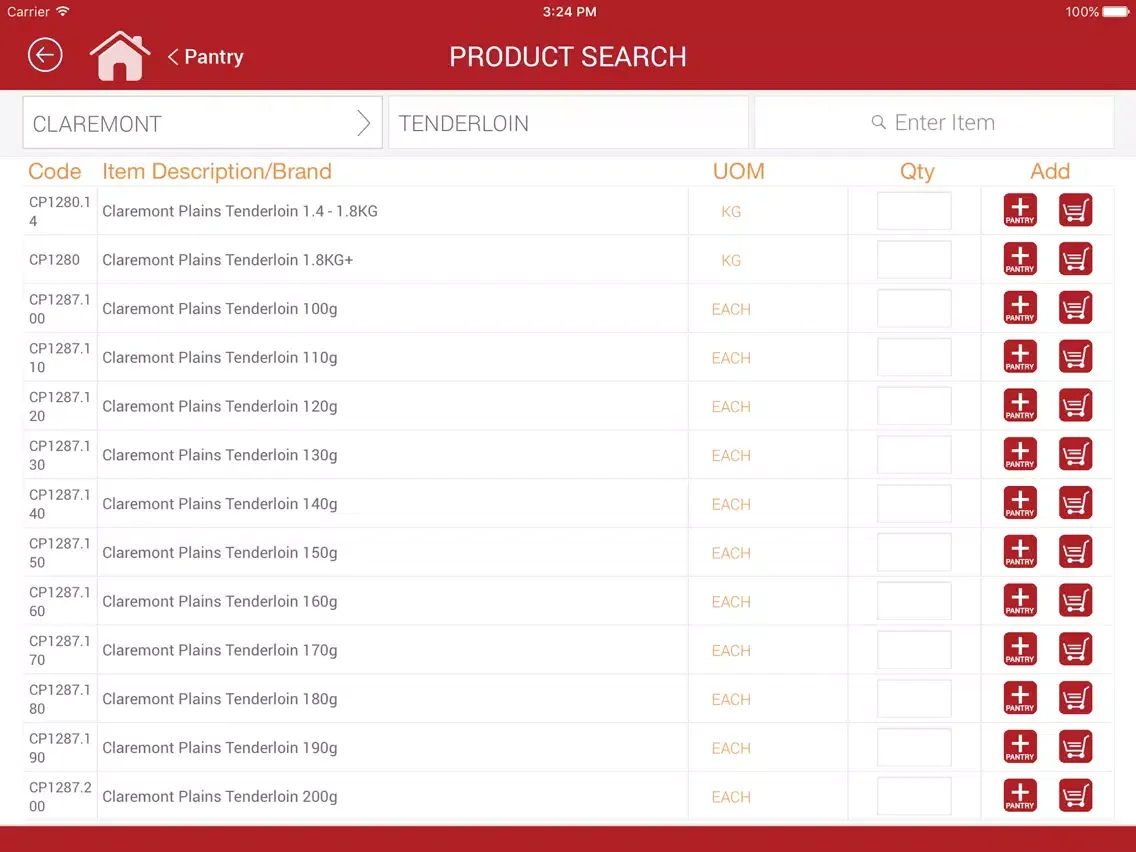Add Tenderloin 170g to pantry
Viewport: 1136px width, 852px height.
point(1020,650)
